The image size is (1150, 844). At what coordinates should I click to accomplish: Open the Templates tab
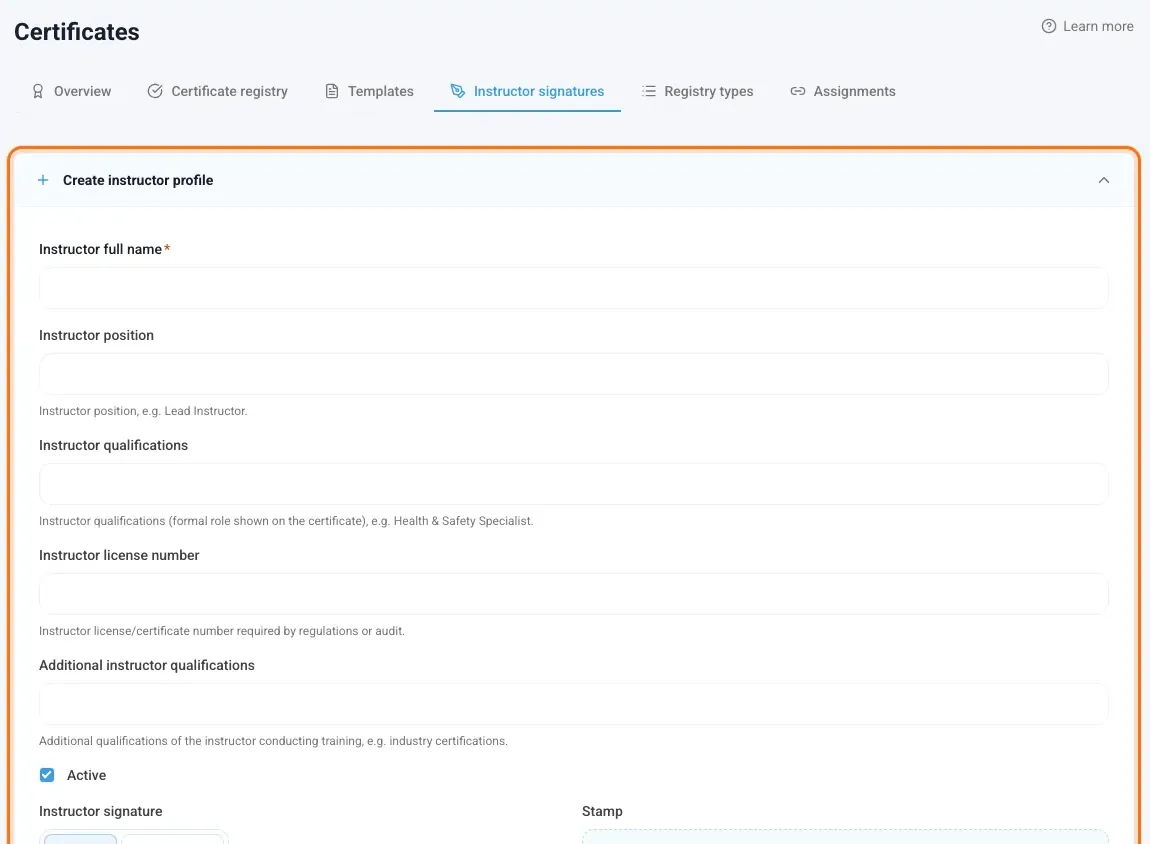click(x=369, y=91)
